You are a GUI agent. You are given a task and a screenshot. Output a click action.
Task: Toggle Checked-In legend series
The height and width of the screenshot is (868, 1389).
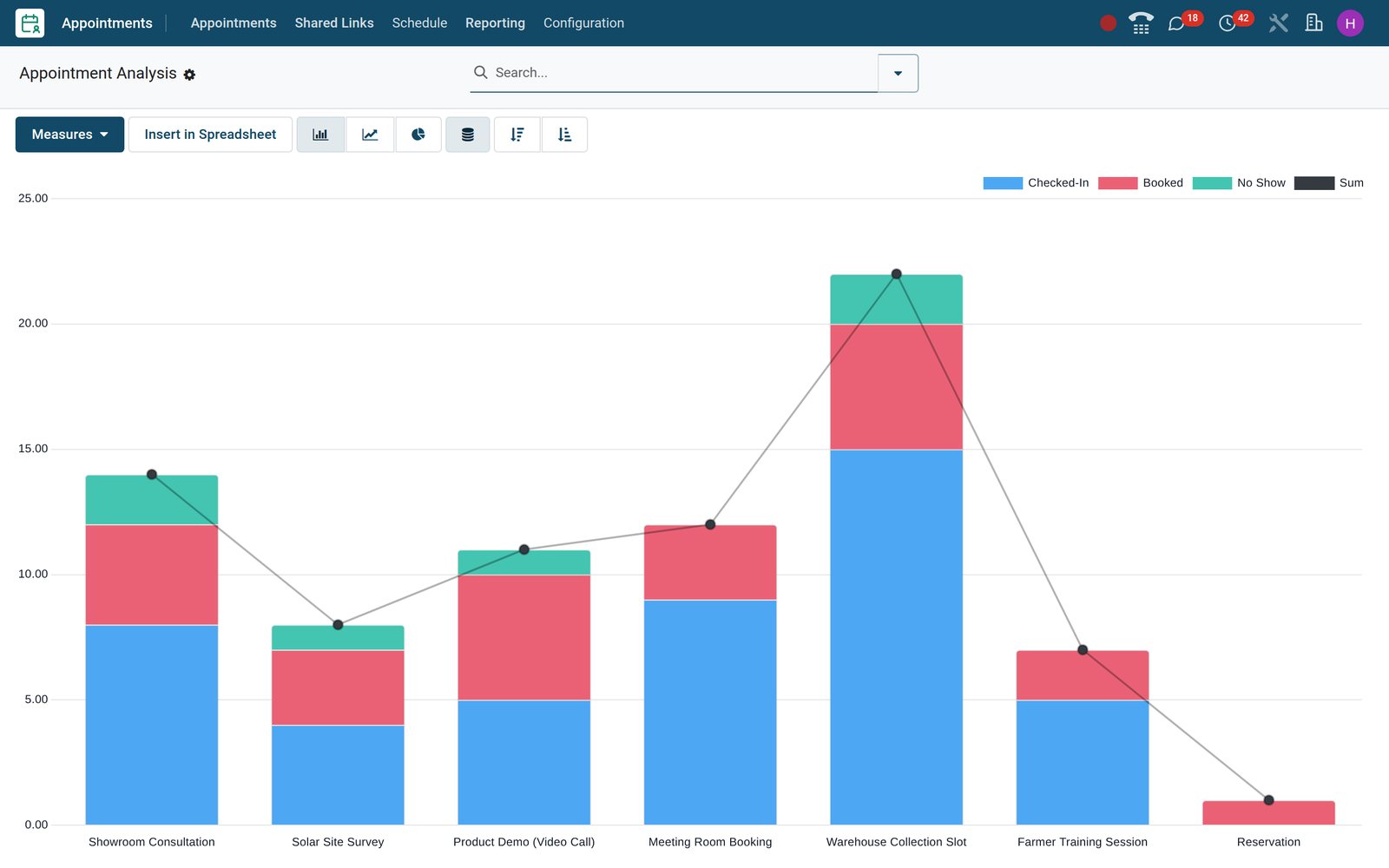pos(1036,183)
